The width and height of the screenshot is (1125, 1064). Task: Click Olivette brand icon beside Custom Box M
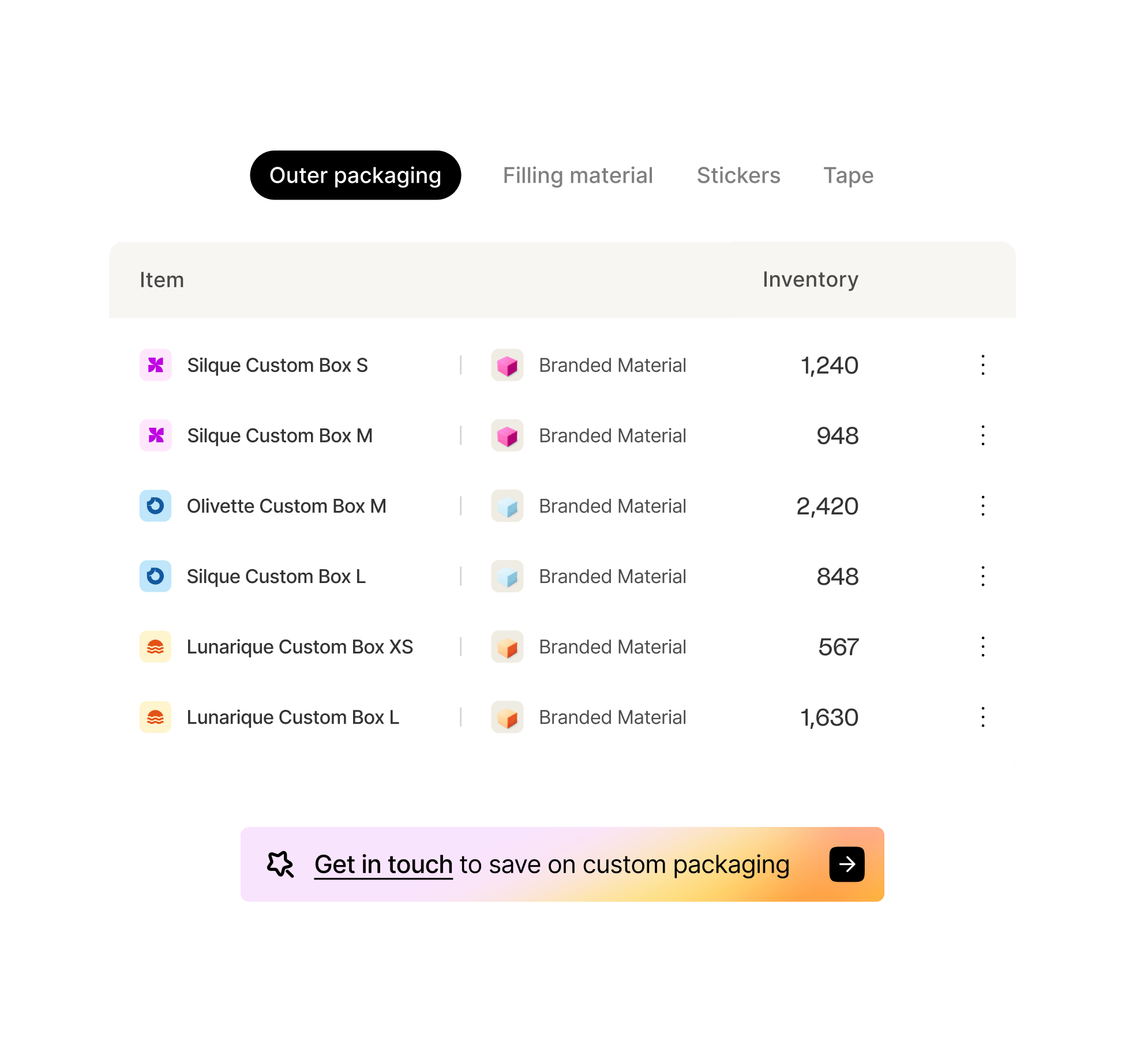pyautogui.click(x=156, y=506)
